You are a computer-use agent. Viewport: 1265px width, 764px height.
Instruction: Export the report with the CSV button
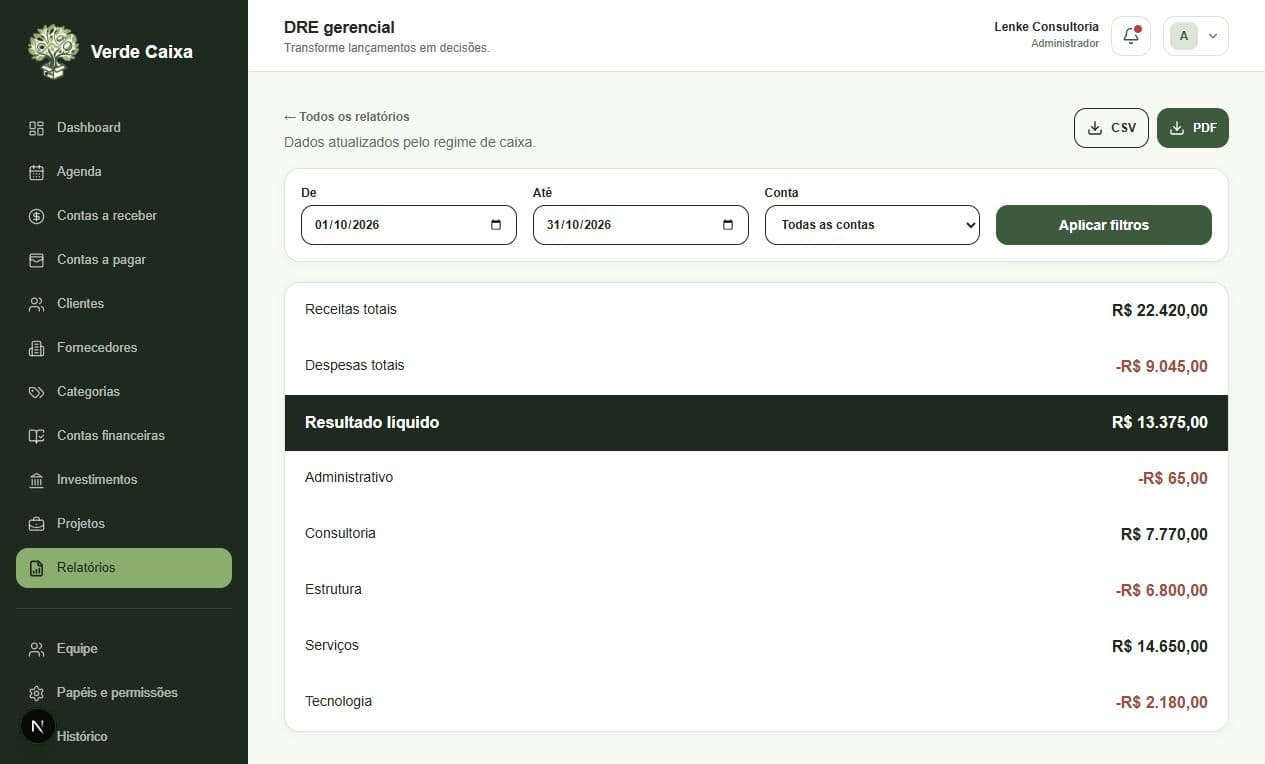[1111, 128]
